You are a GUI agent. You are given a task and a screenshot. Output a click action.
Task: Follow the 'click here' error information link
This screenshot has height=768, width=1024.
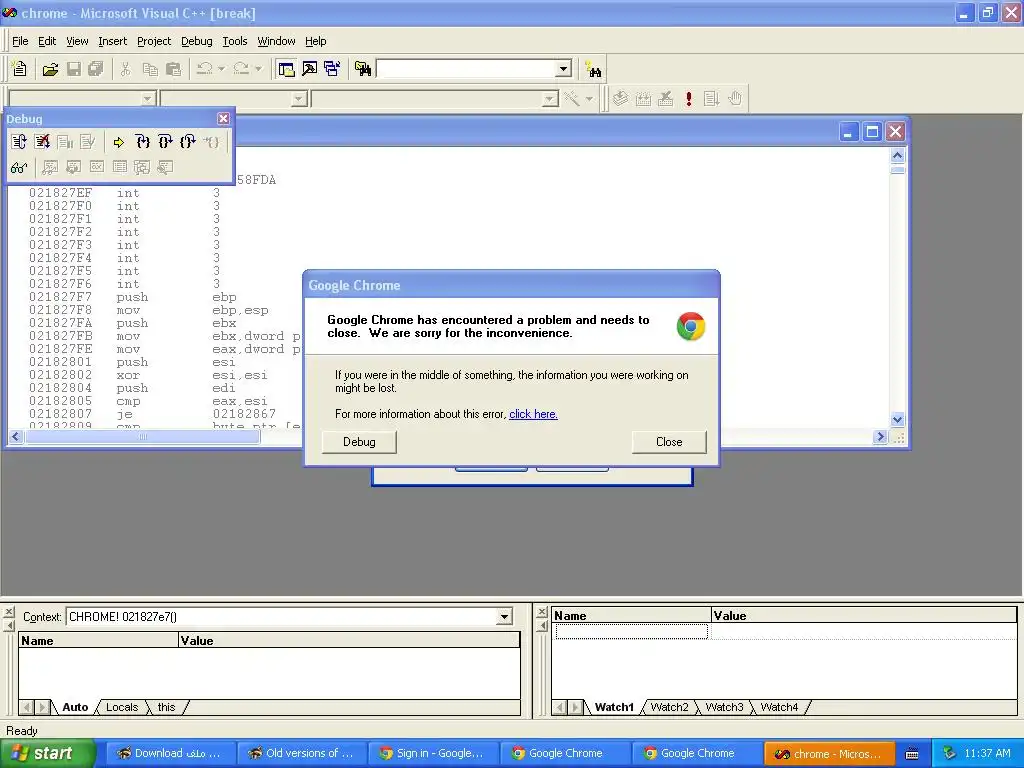[533, 414]
